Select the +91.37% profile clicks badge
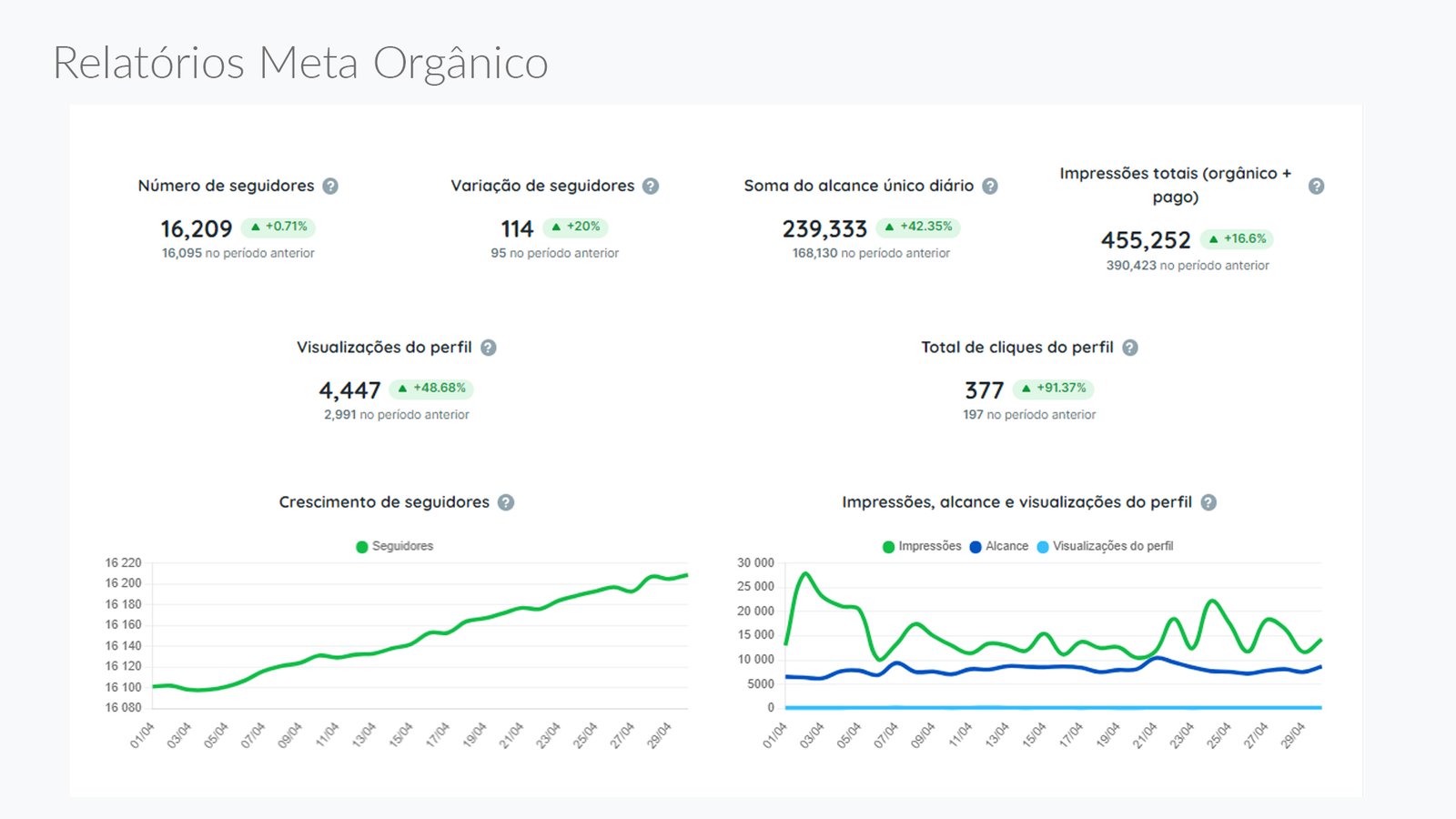Viewport: 1456px width, 819px height. point(1053,389)
